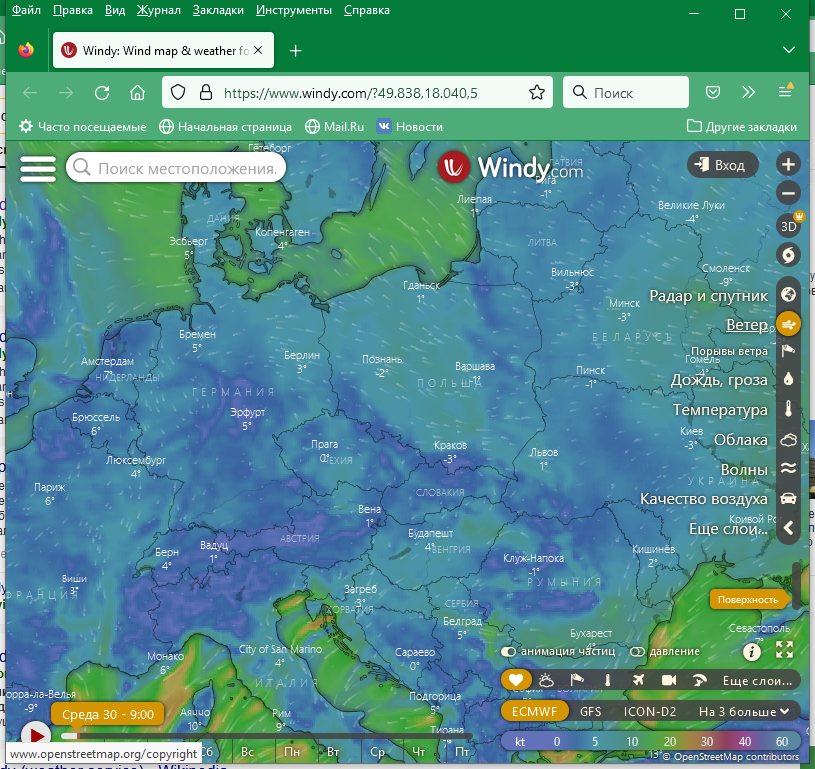Open the hurricane tracker icon
The width and height of the screenshot is (815, 769).
[x=788, y=255]
